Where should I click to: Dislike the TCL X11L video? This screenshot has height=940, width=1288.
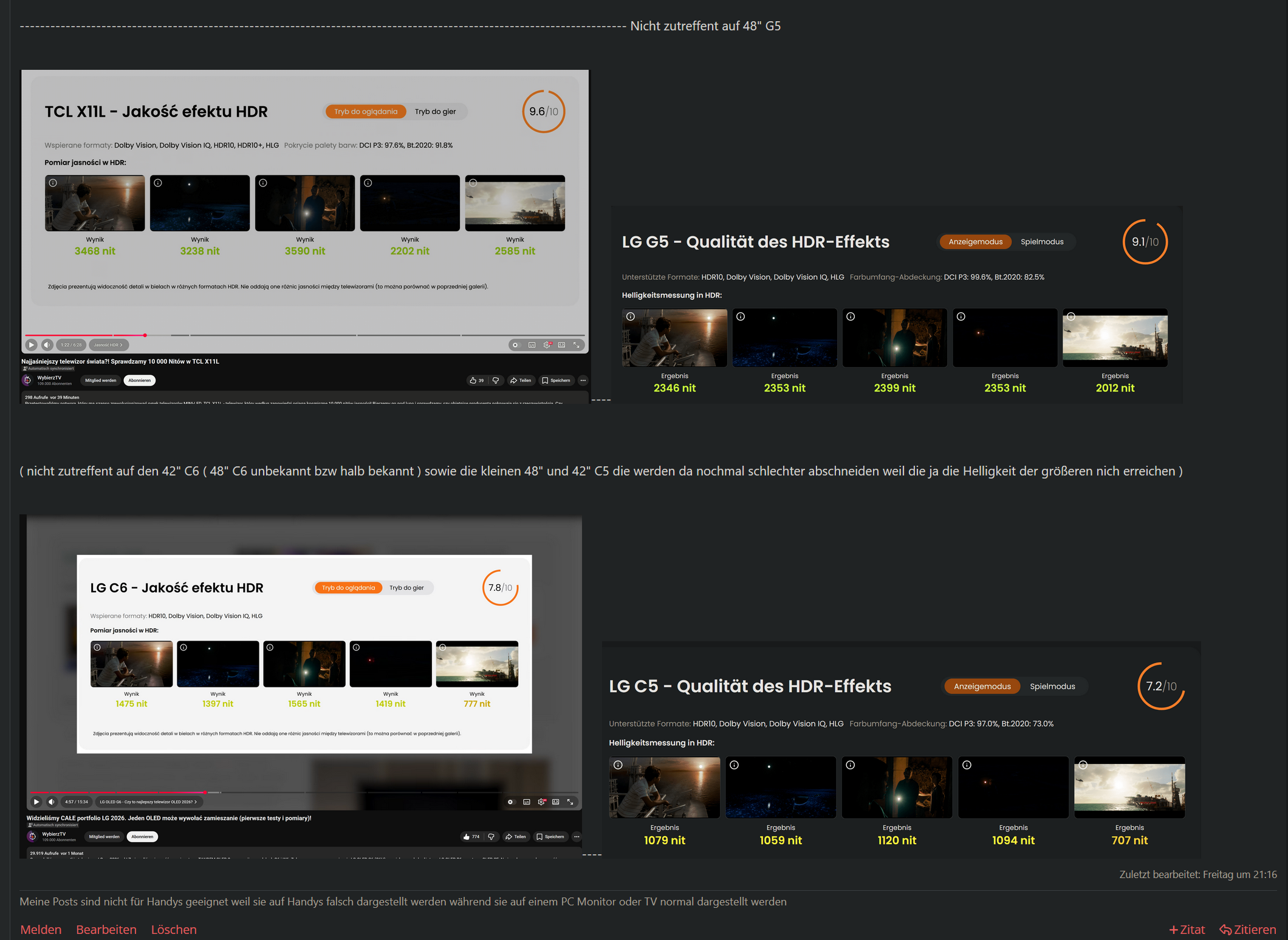point(496,381)
